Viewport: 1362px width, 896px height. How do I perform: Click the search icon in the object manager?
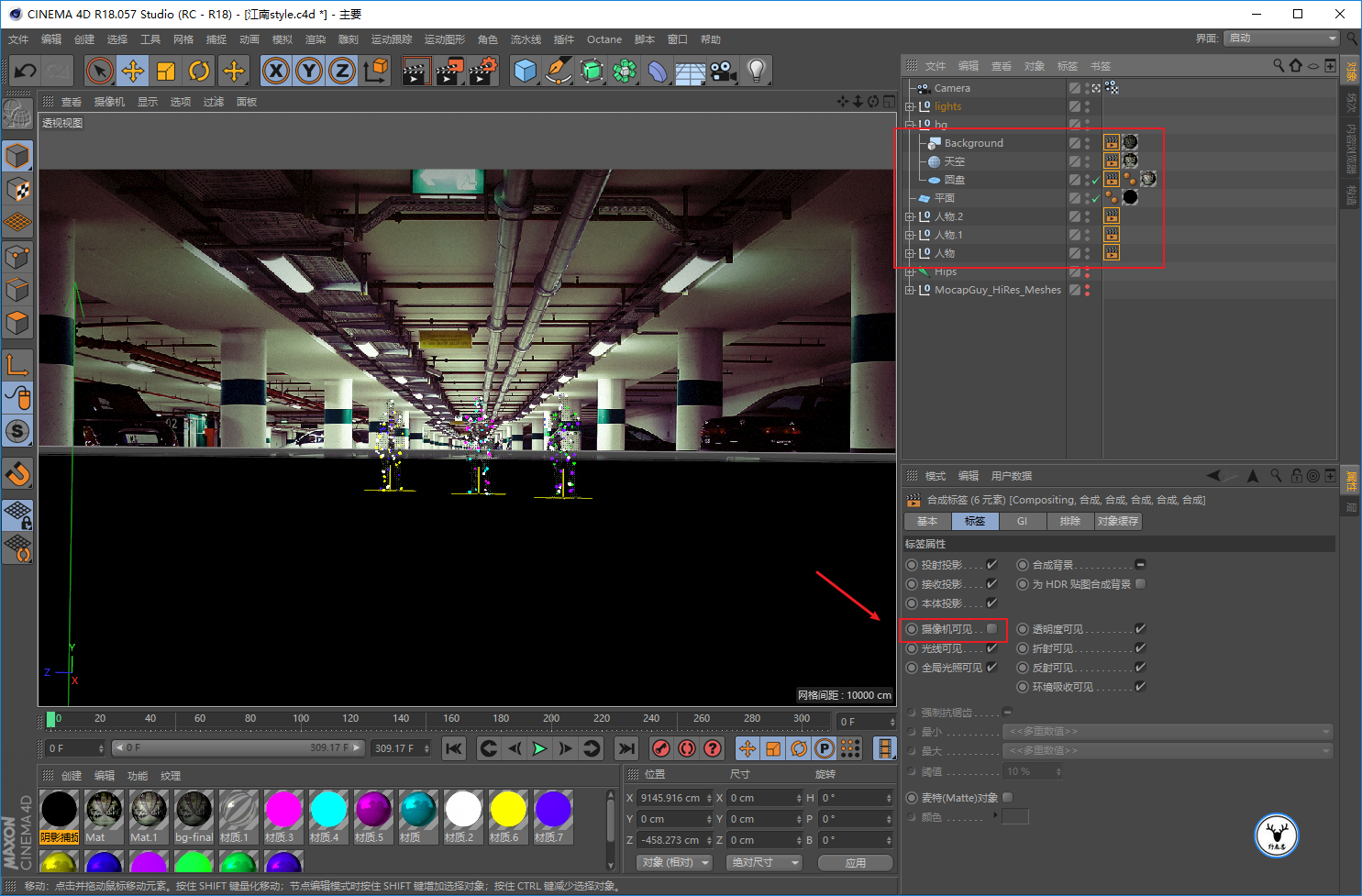1279,66
